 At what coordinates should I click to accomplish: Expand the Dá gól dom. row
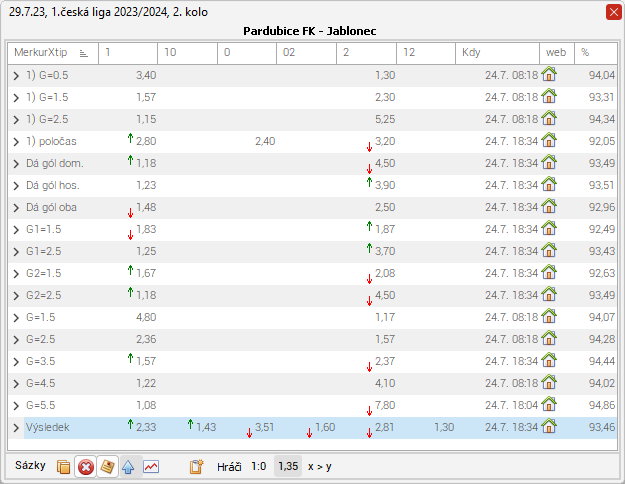(16, 164)
